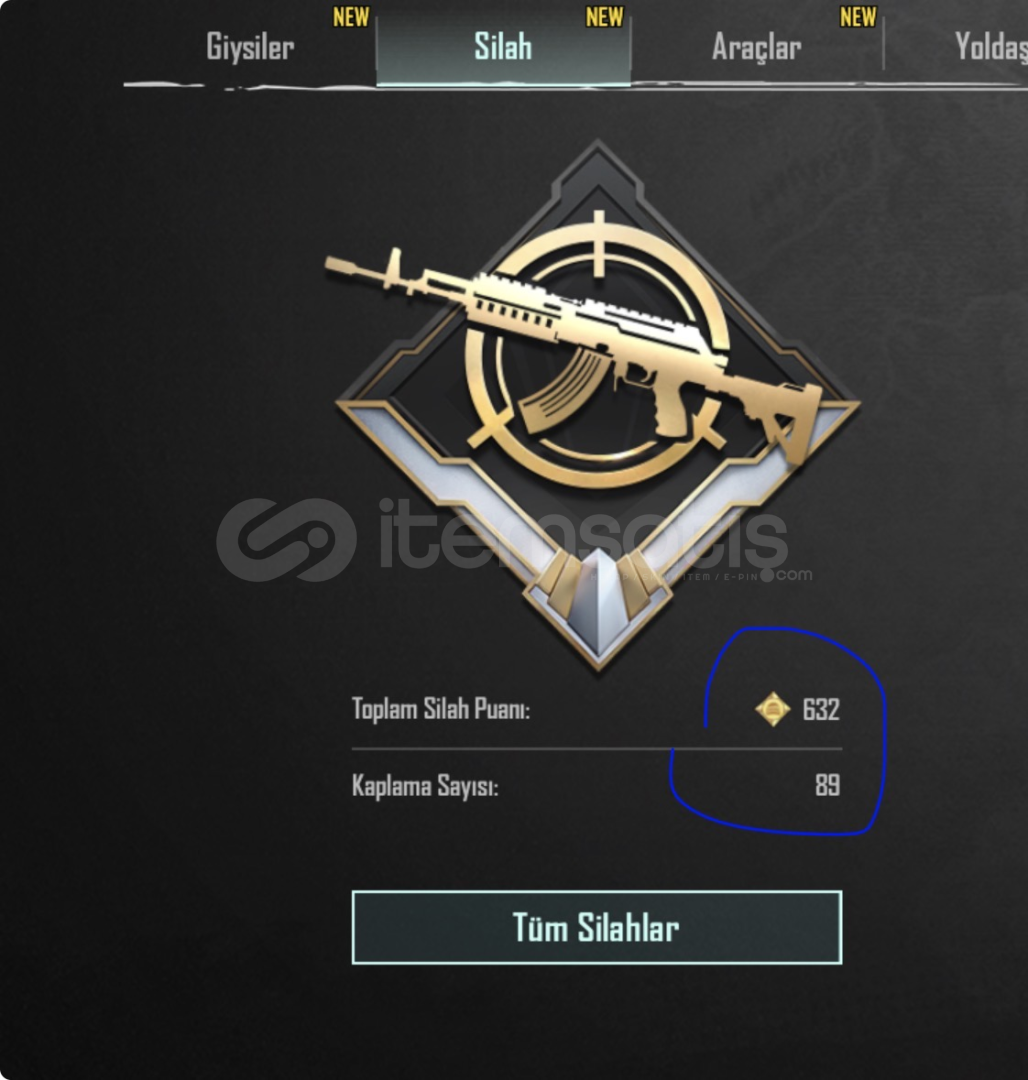The image size is (1028, 1080).
Task: Click the NEW badge above Giysiler
Action: point(351,17)
